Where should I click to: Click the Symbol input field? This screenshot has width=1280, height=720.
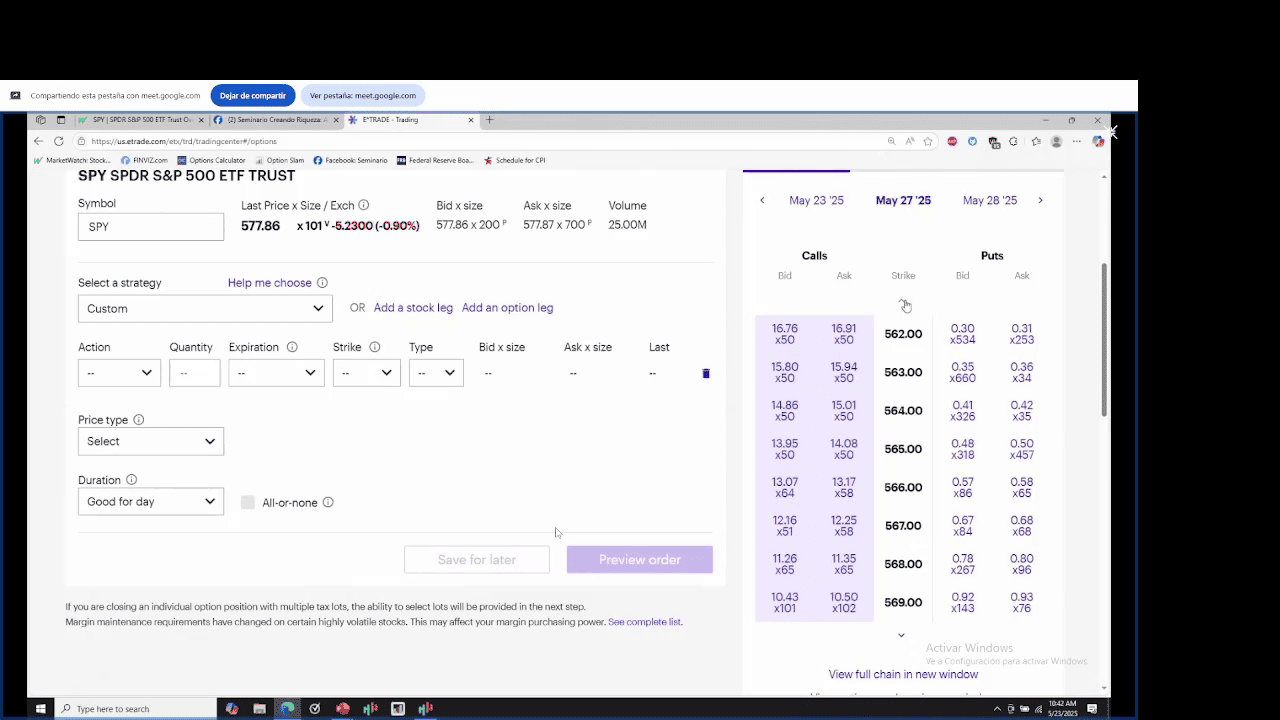point(151,227)
